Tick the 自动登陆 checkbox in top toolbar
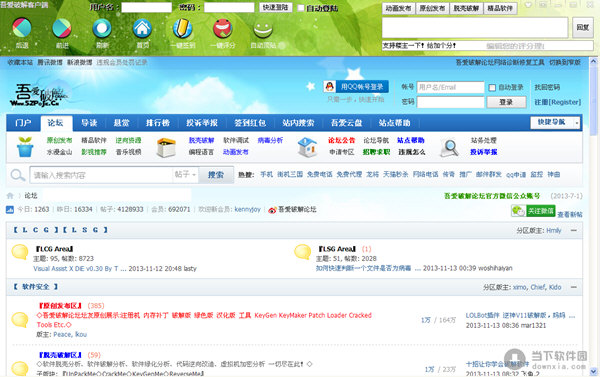Screen dimensions: 600x377 (x=301, y=8)
